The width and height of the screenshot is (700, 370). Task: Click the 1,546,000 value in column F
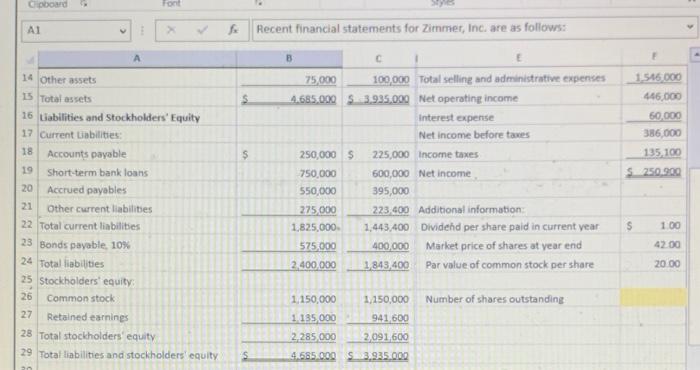[x=658, y=77]
